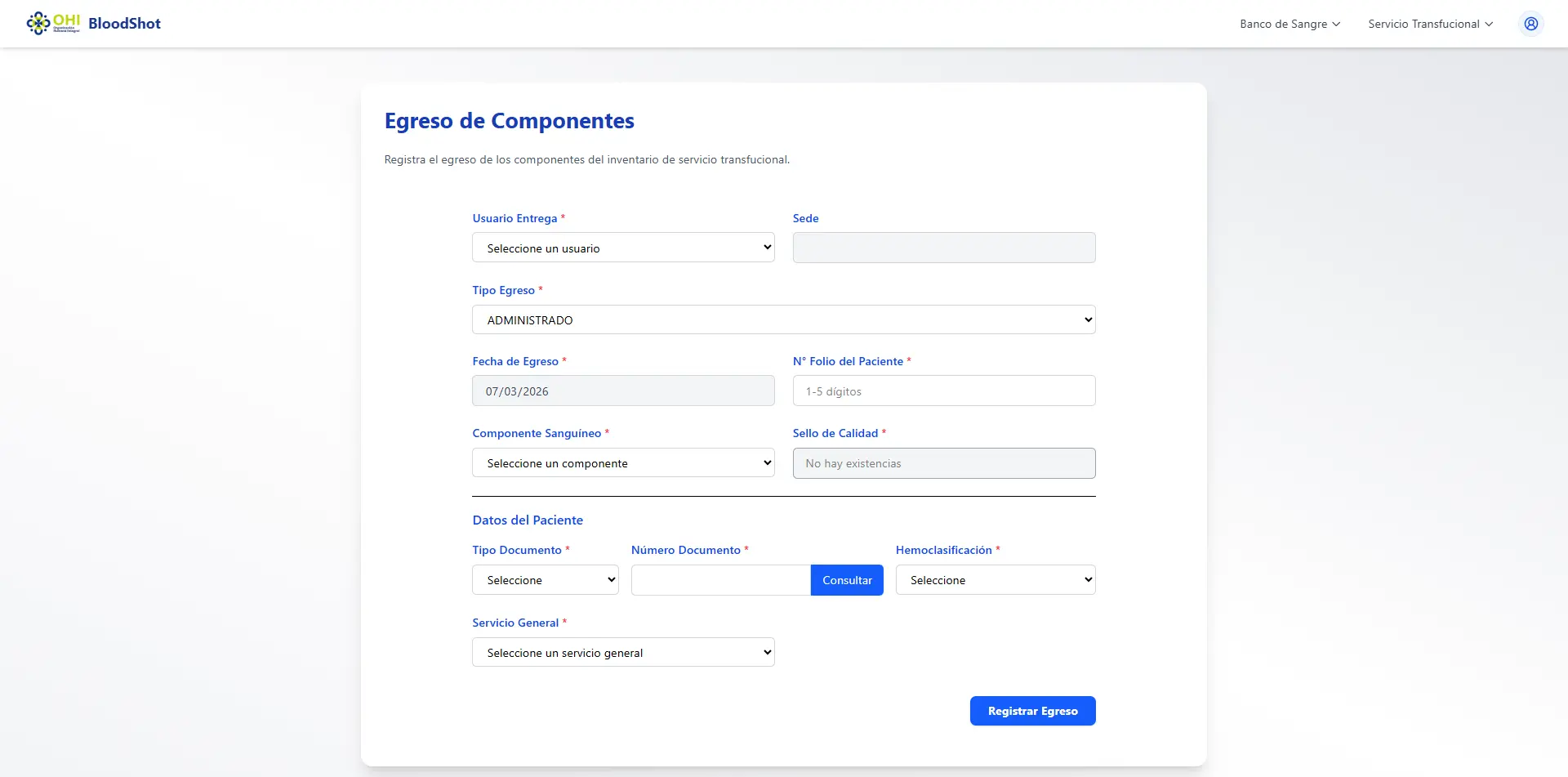Click the OHI logo icon
1568x777 pixels.
(53, 23)
